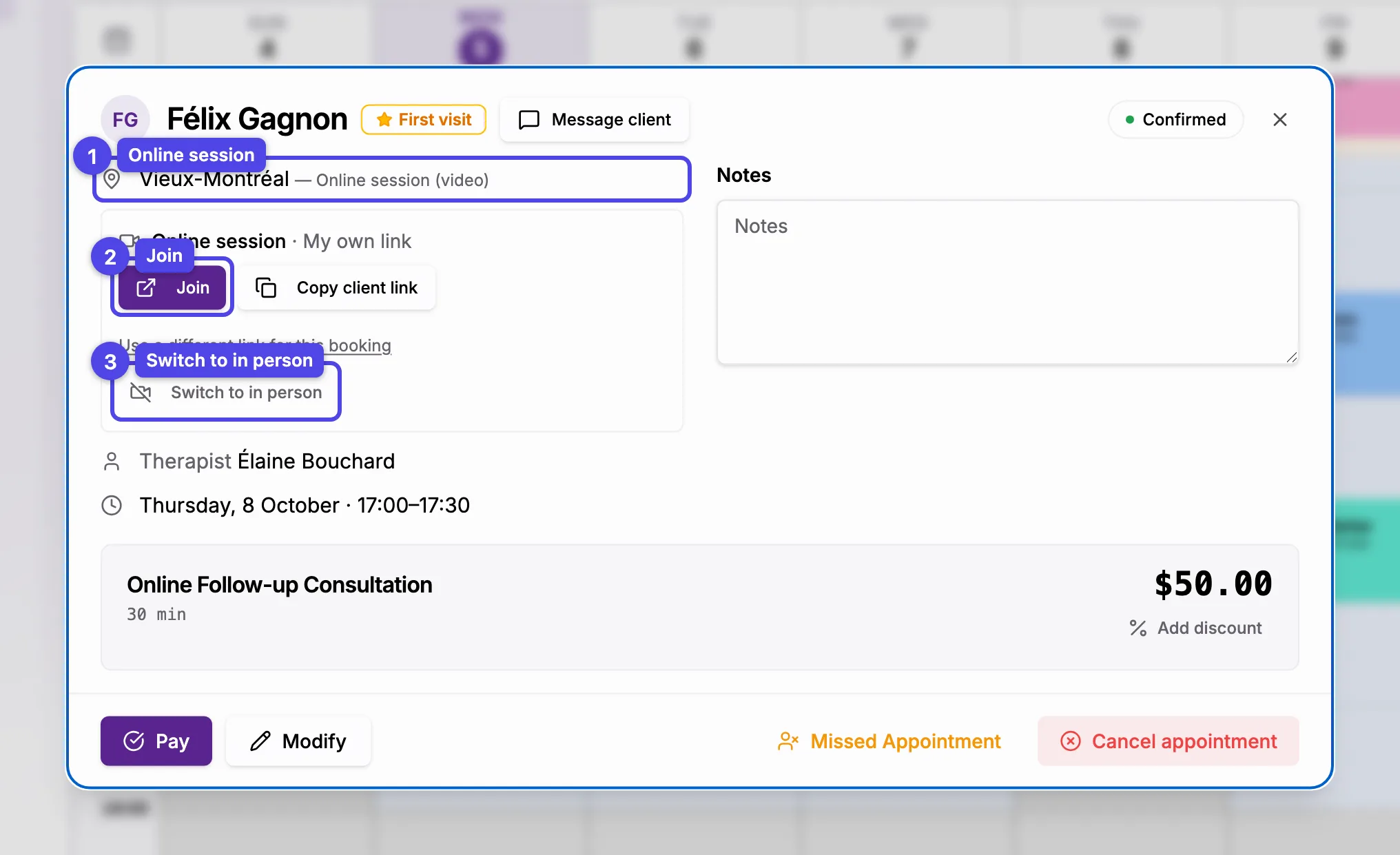The image size is (1400, 855).
Task: Click the Add discount link
Action: (1196, 628)
